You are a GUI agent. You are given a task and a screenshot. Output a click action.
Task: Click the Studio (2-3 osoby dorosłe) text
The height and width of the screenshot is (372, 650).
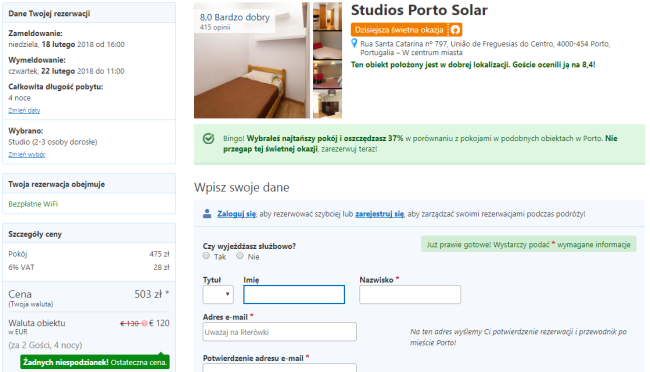click(x=53, y=142)
